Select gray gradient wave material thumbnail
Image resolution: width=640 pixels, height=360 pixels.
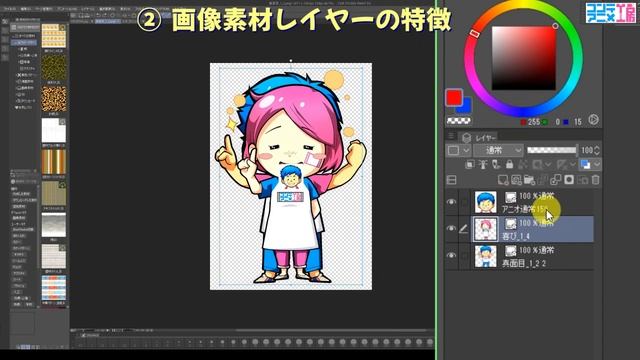coord(53,225)
